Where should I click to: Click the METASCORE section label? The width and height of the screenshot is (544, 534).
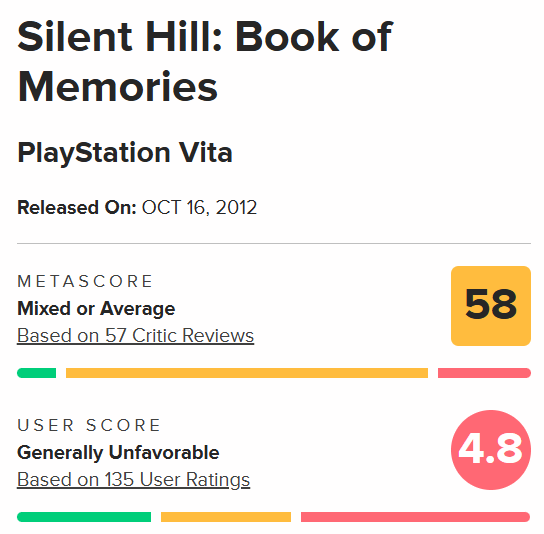85,281
